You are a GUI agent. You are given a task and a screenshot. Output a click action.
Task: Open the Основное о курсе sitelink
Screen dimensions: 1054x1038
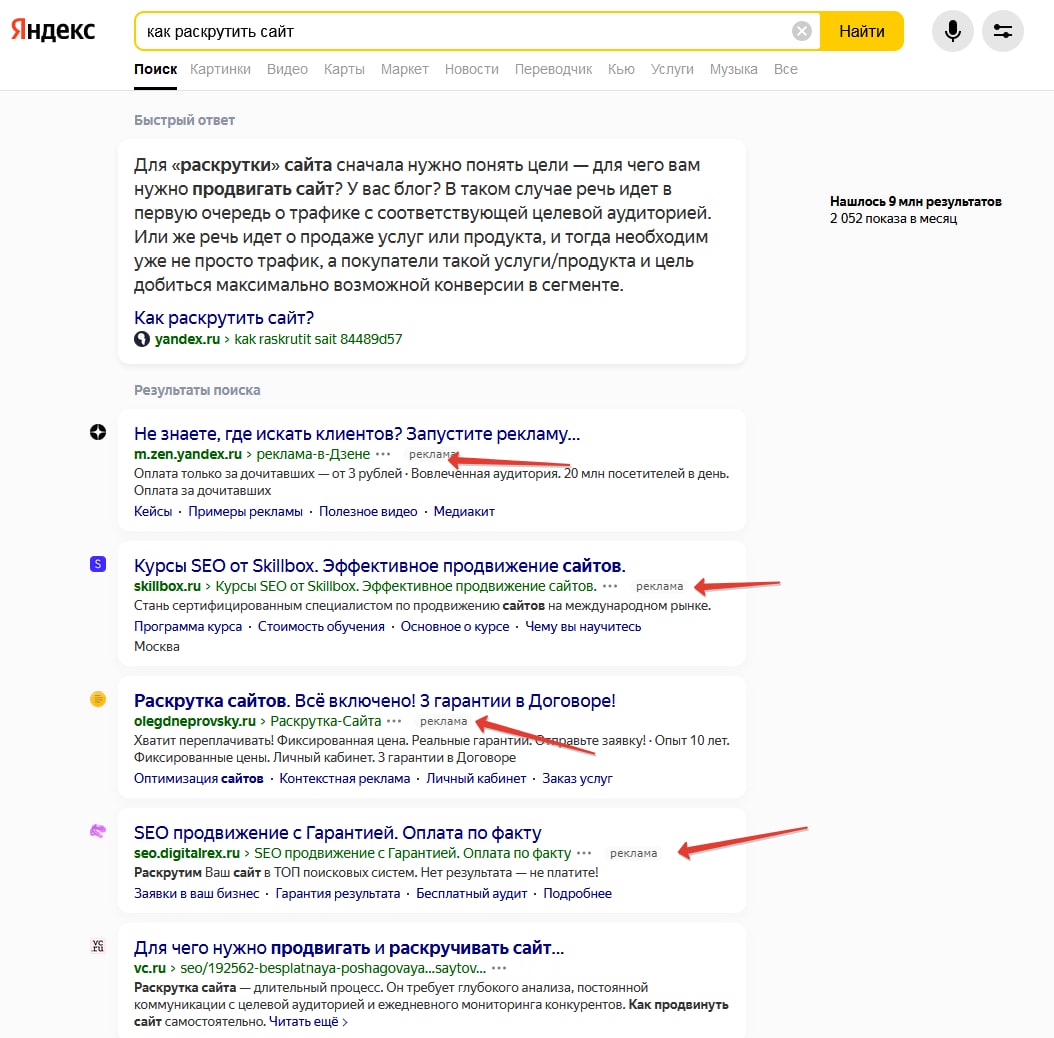[455, 626]
